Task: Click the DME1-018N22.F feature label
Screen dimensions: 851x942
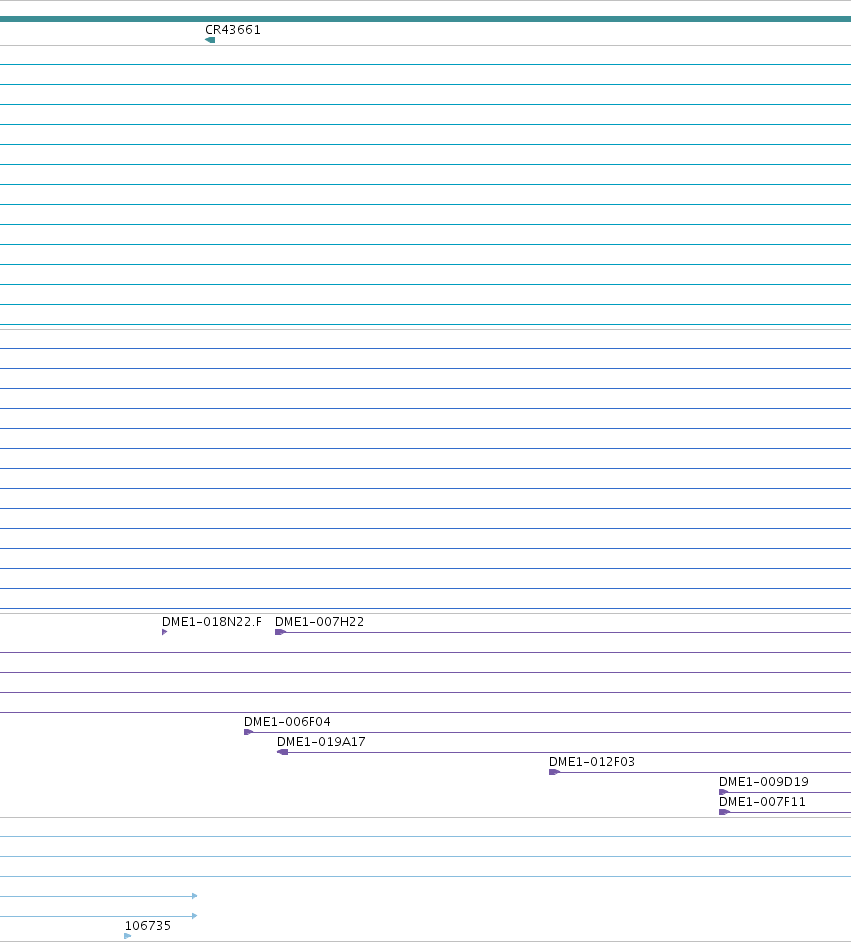Action: (211, 622)
